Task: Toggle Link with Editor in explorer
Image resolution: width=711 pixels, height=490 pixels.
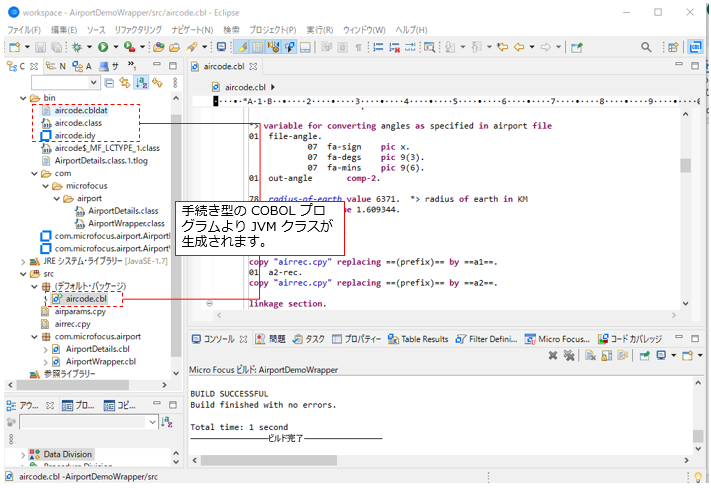Action: [x=124, y=82]
